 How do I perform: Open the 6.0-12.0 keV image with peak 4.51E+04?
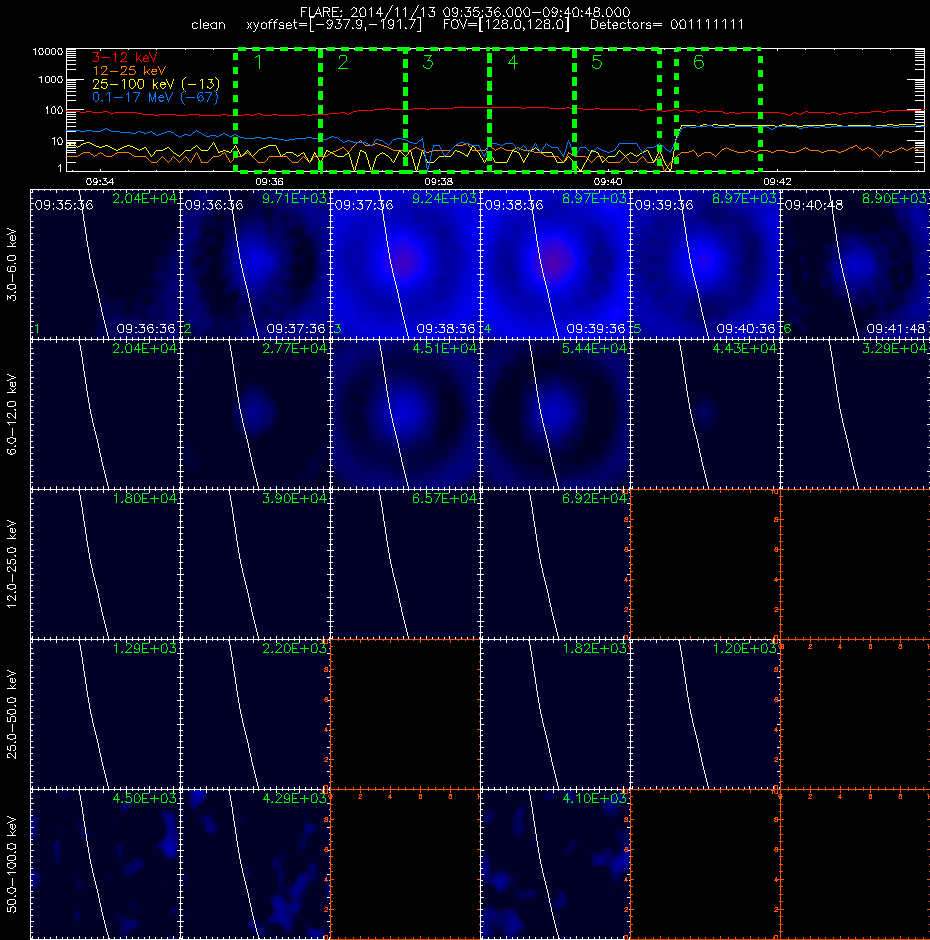405,414
